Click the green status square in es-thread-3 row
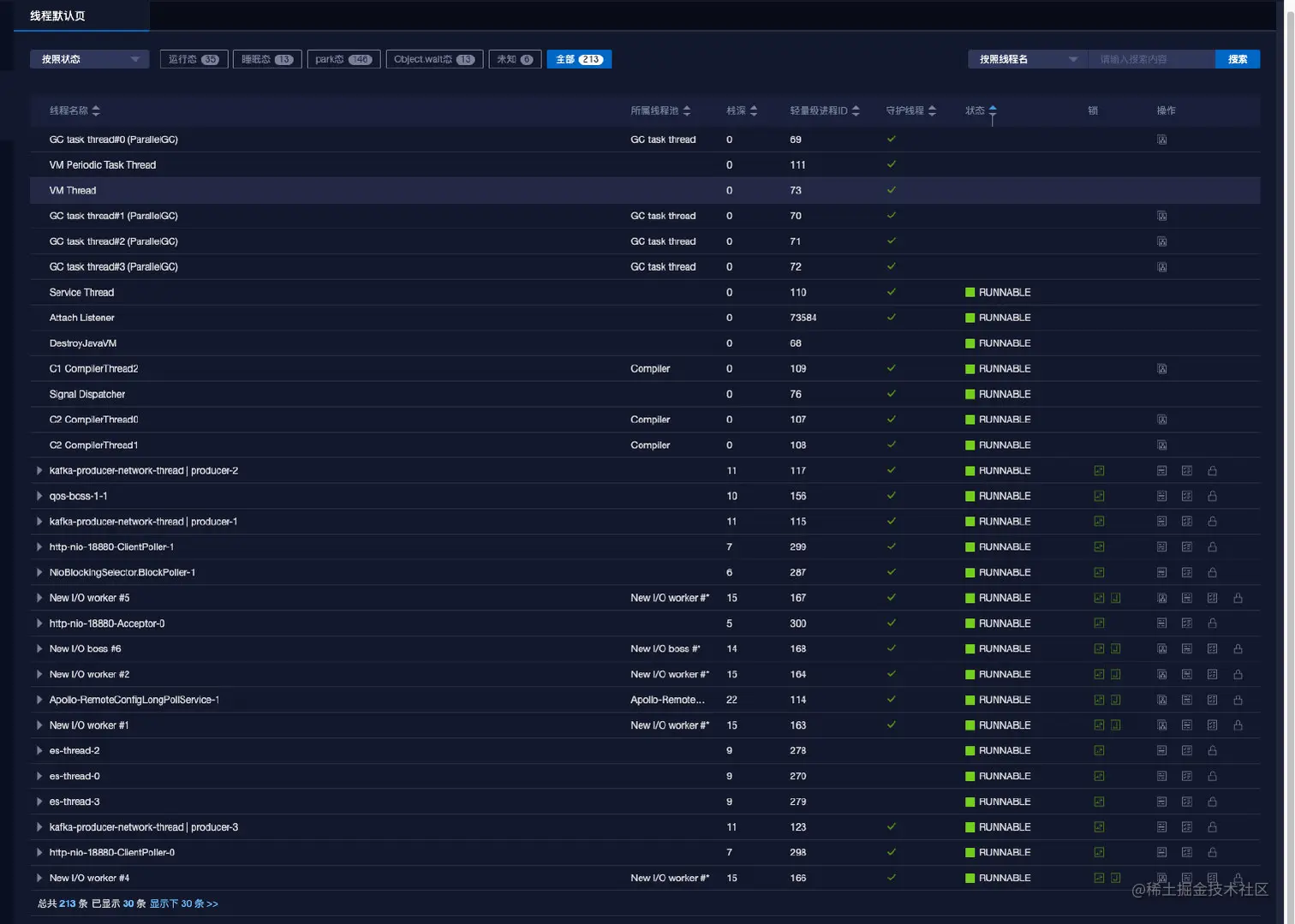1295x924 pixels. pyautogui.click(x=970, y=802)
